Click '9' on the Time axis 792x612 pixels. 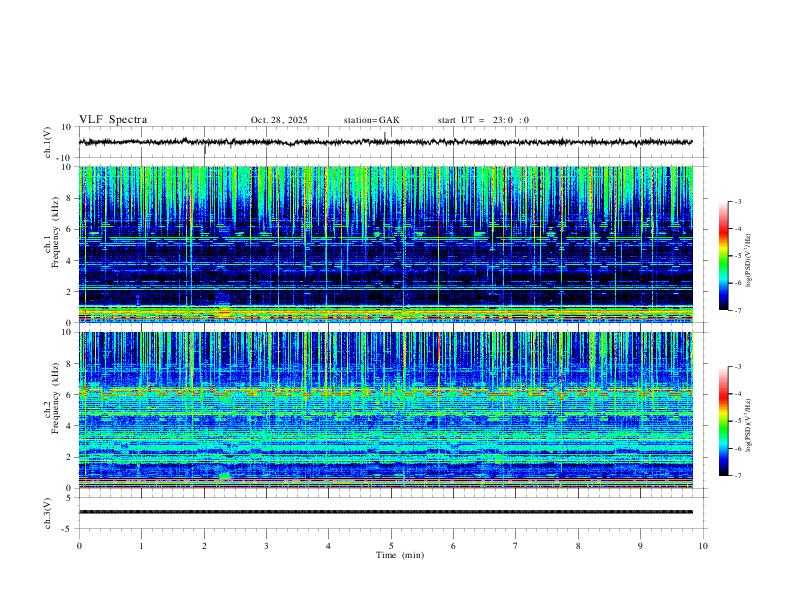[x=640, y=546]
